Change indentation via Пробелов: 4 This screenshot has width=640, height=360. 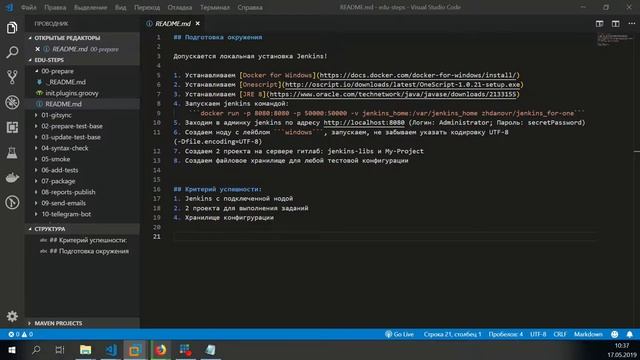[x=506, y=334]
